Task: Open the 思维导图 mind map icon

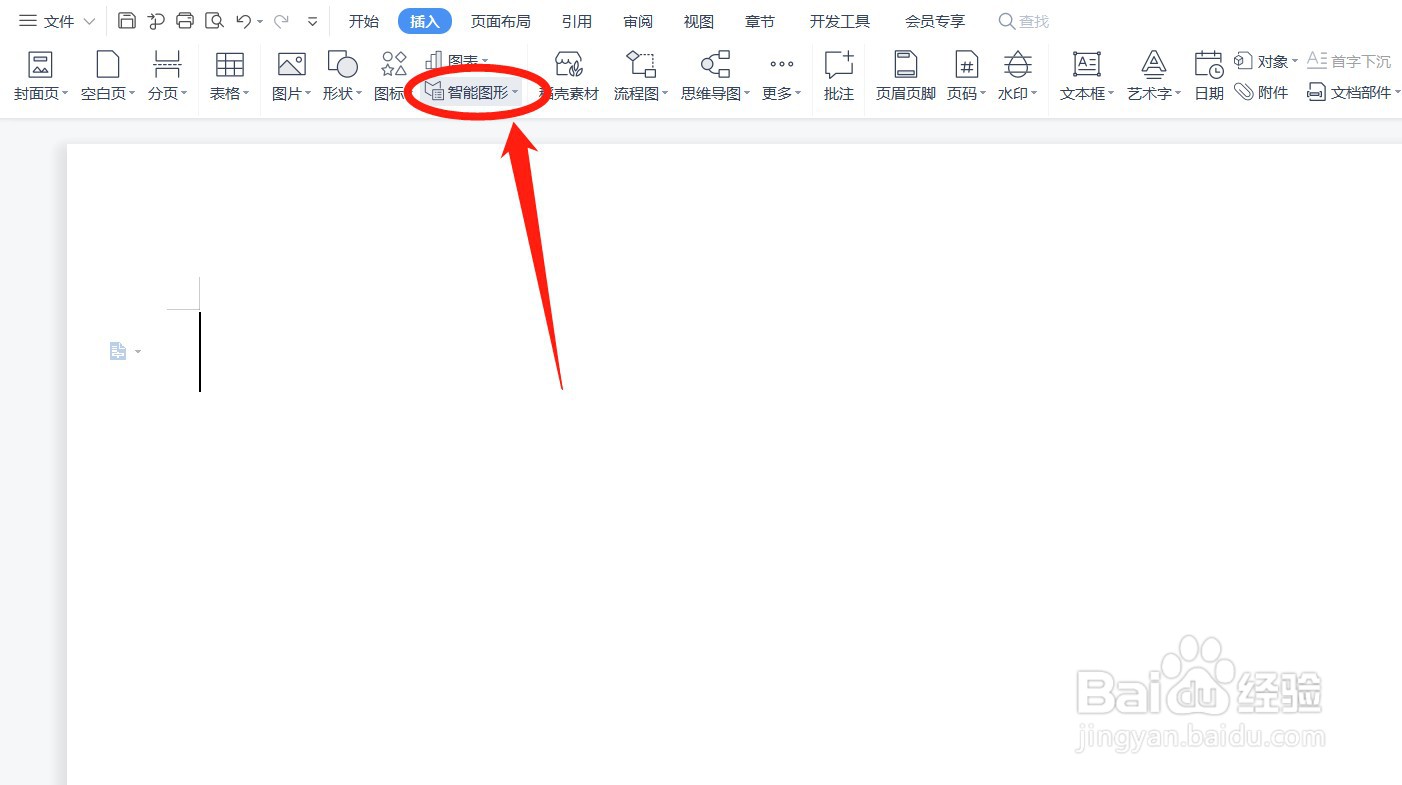Action: click(x=715, y=65)
